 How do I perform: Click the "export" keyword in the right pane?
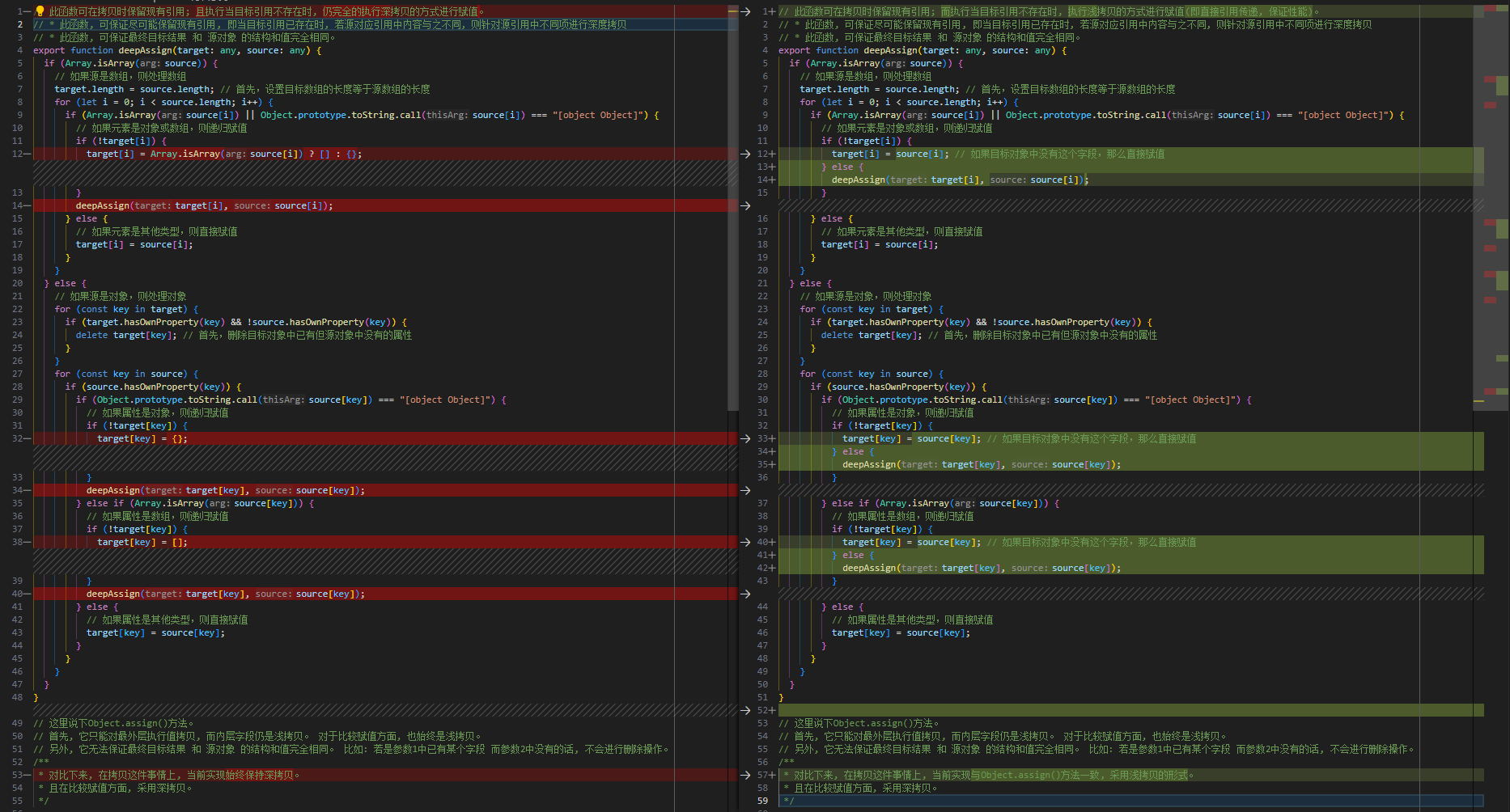(x=794, y=50)
